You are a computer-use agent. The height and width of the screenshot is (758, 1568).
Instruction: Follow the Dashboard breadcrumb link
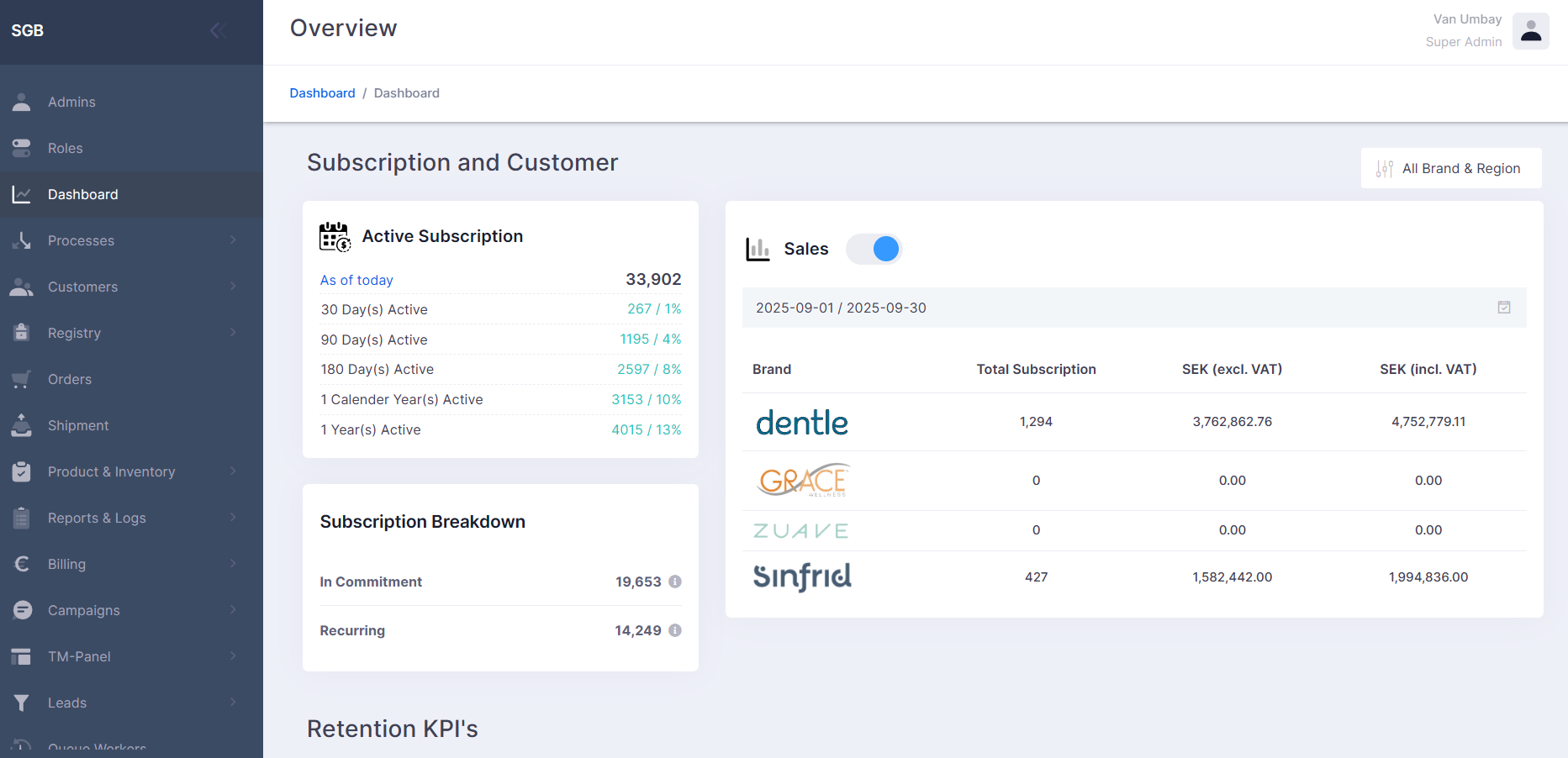coord(322,92)
